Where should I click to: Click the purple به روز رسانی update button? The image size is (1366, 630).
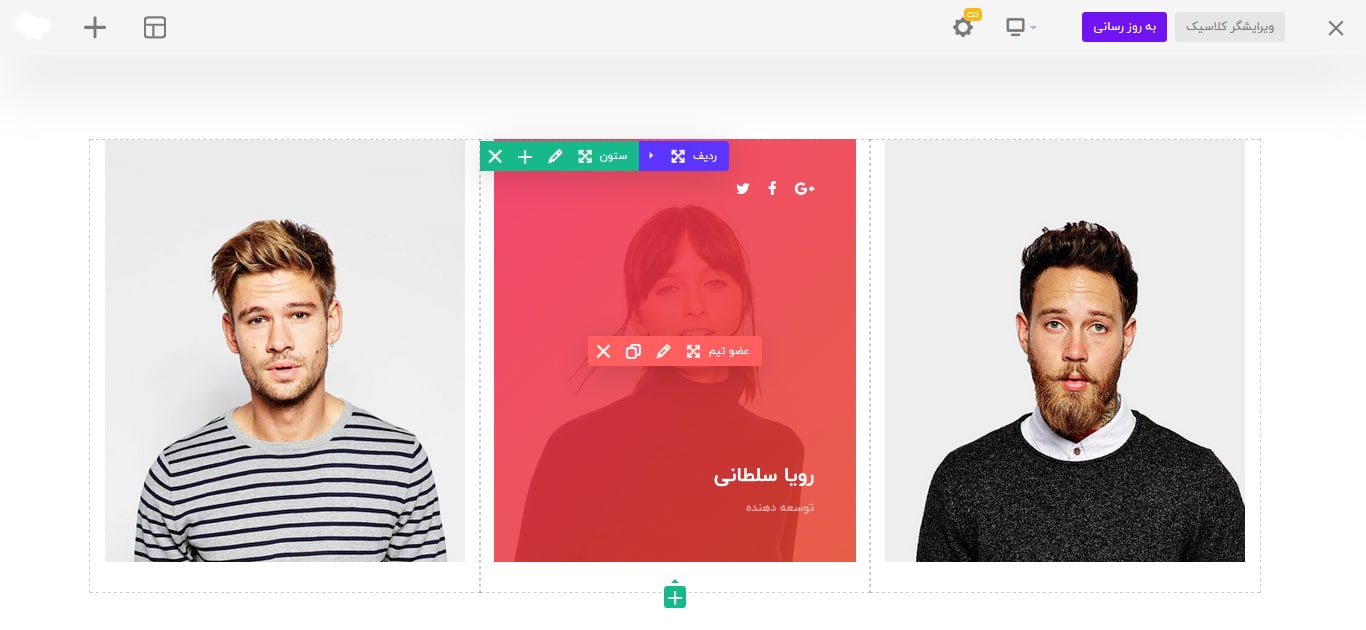coord(1124,27)
